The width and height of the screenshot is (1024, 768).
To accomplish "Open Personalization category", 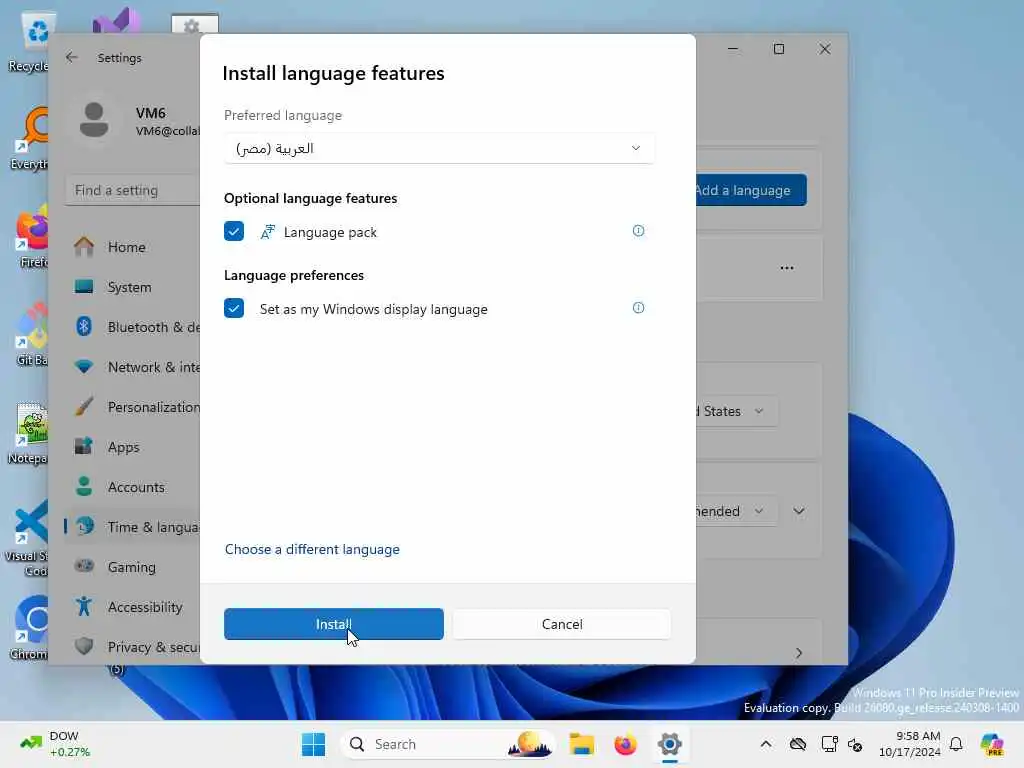I will pyautogui.click(x=133, y=407).
